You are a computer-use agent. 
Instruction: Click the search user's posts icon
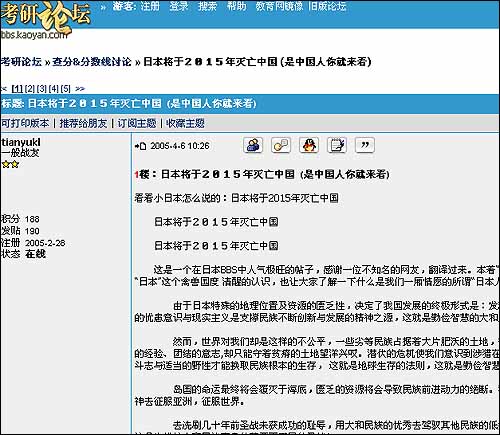(x=281, y=145)
